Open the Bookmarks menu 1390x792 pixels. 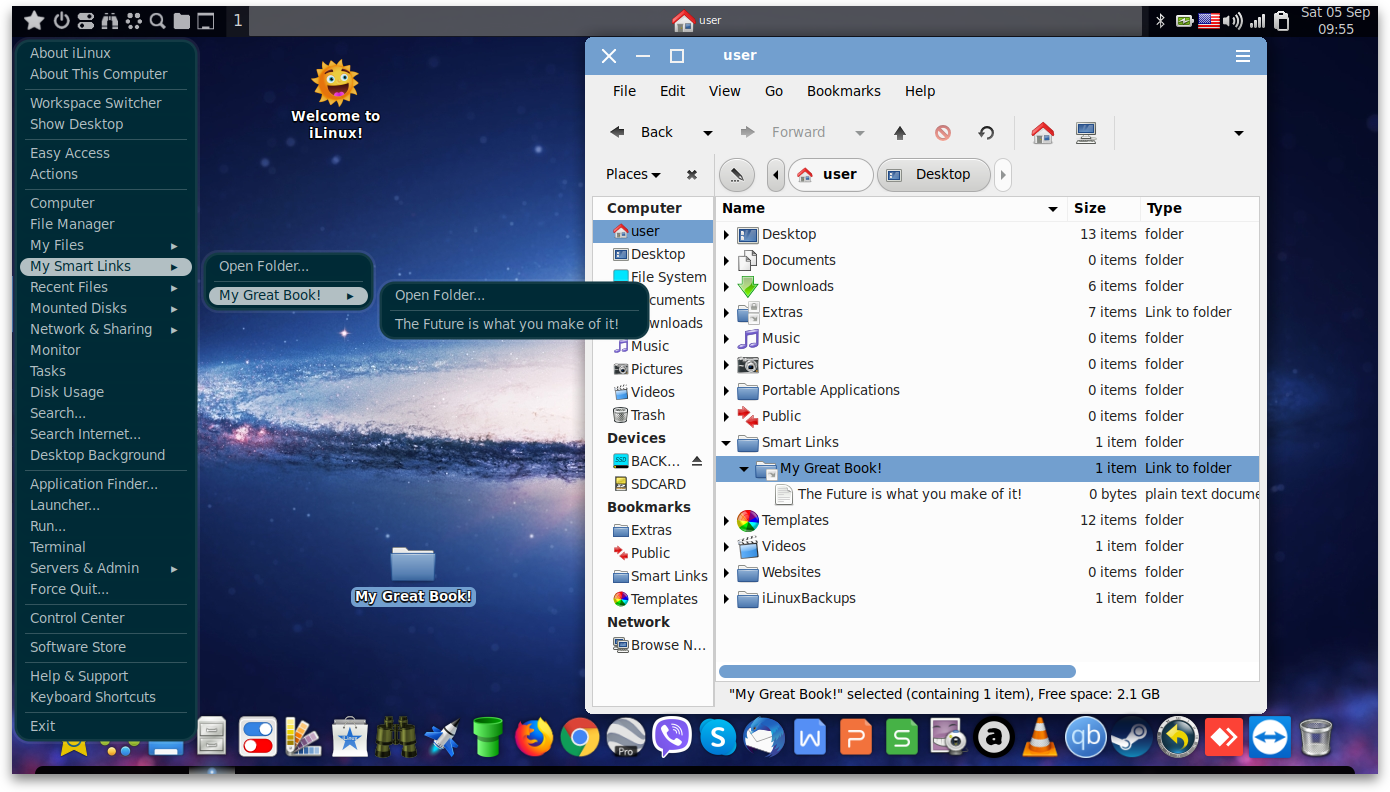(844, 91)
